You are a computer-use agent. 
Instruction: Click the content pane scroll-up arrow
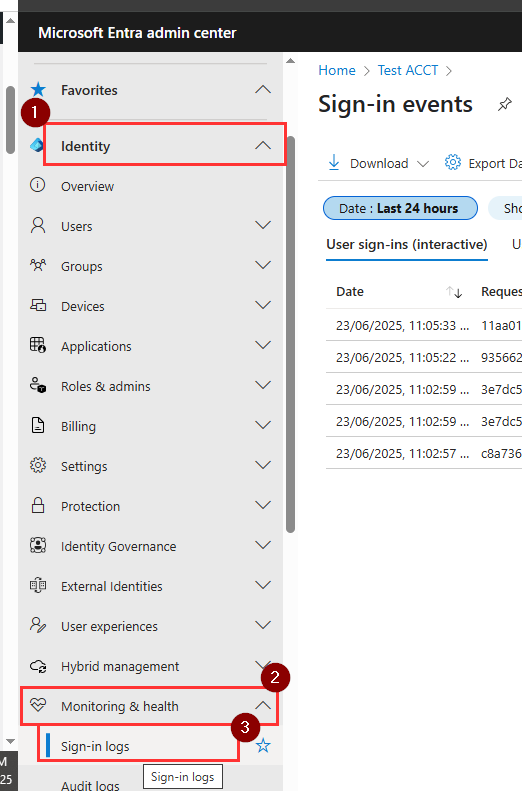click(x=290, y=61)
